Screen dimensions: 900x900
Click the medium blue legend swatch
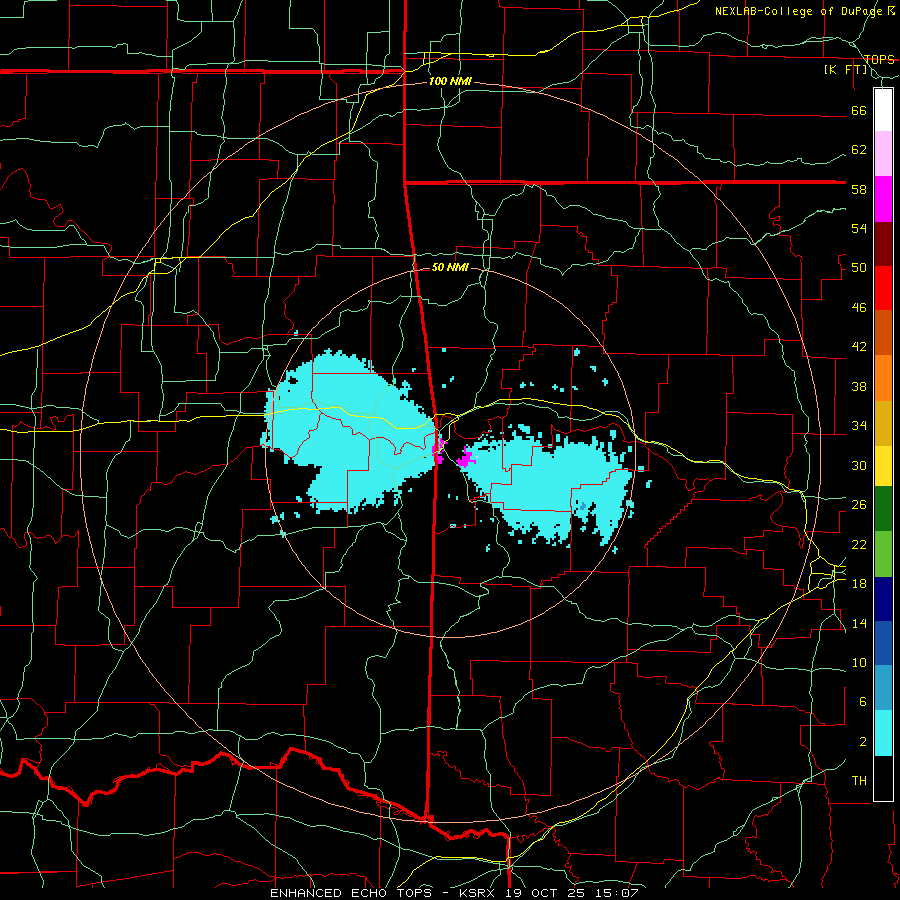(883, 643)
